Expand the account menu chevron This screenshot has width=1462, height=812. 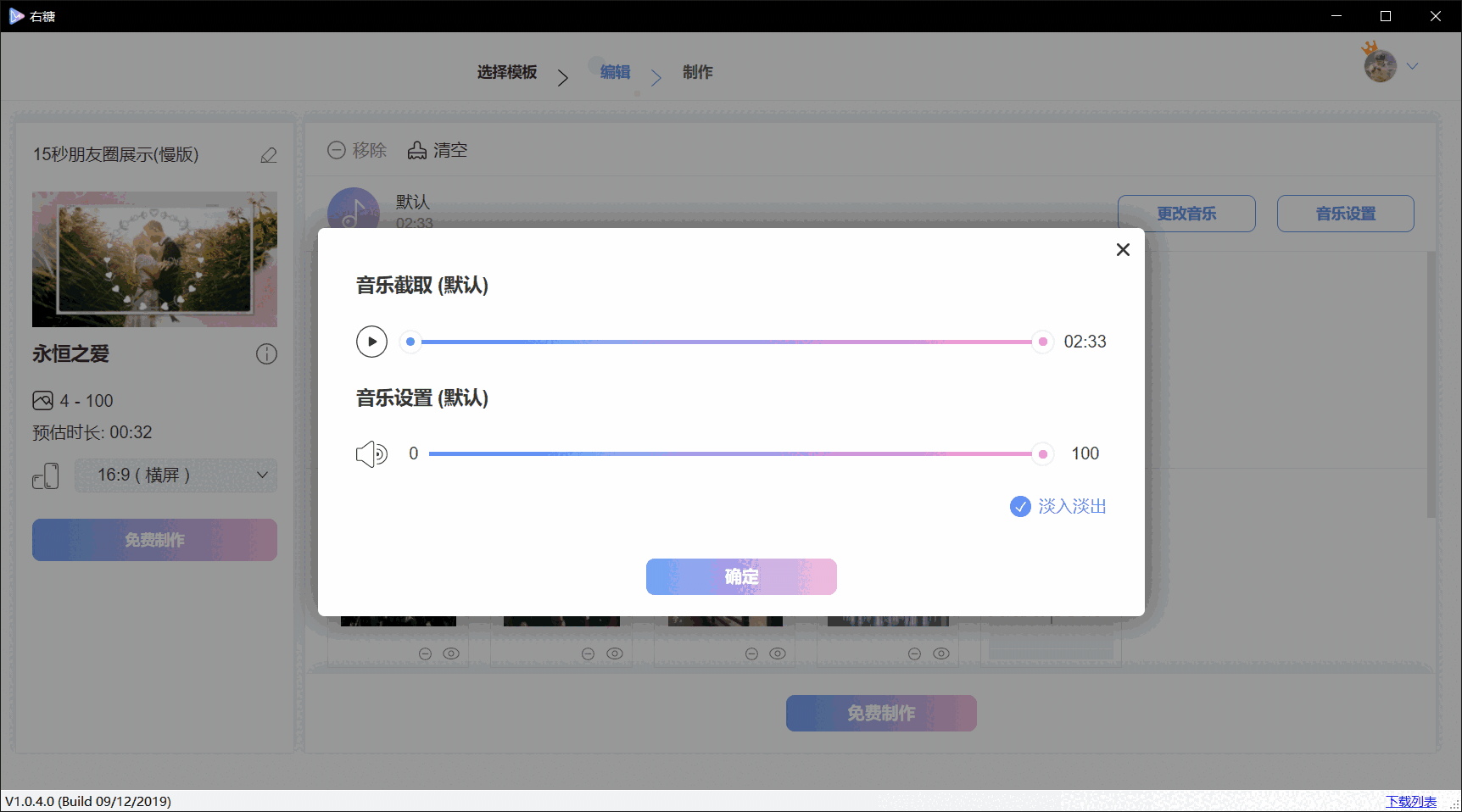1413,65
